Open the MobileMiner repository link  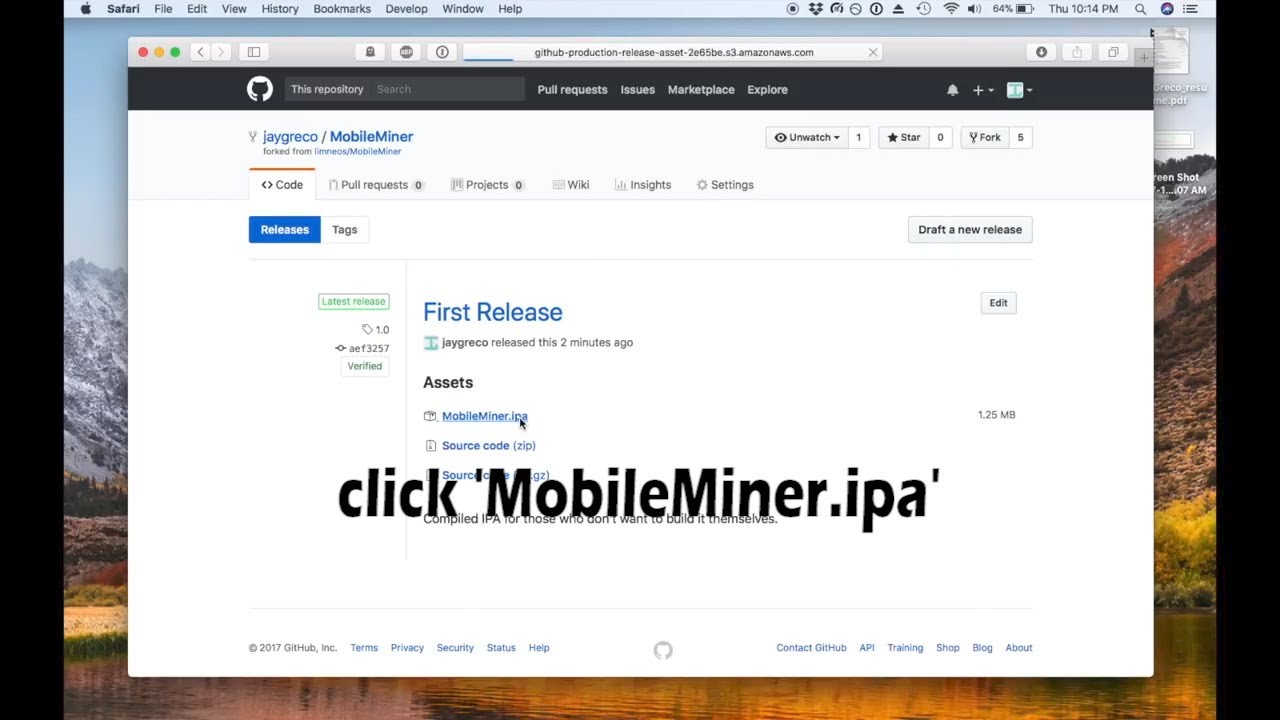point(371,137)
